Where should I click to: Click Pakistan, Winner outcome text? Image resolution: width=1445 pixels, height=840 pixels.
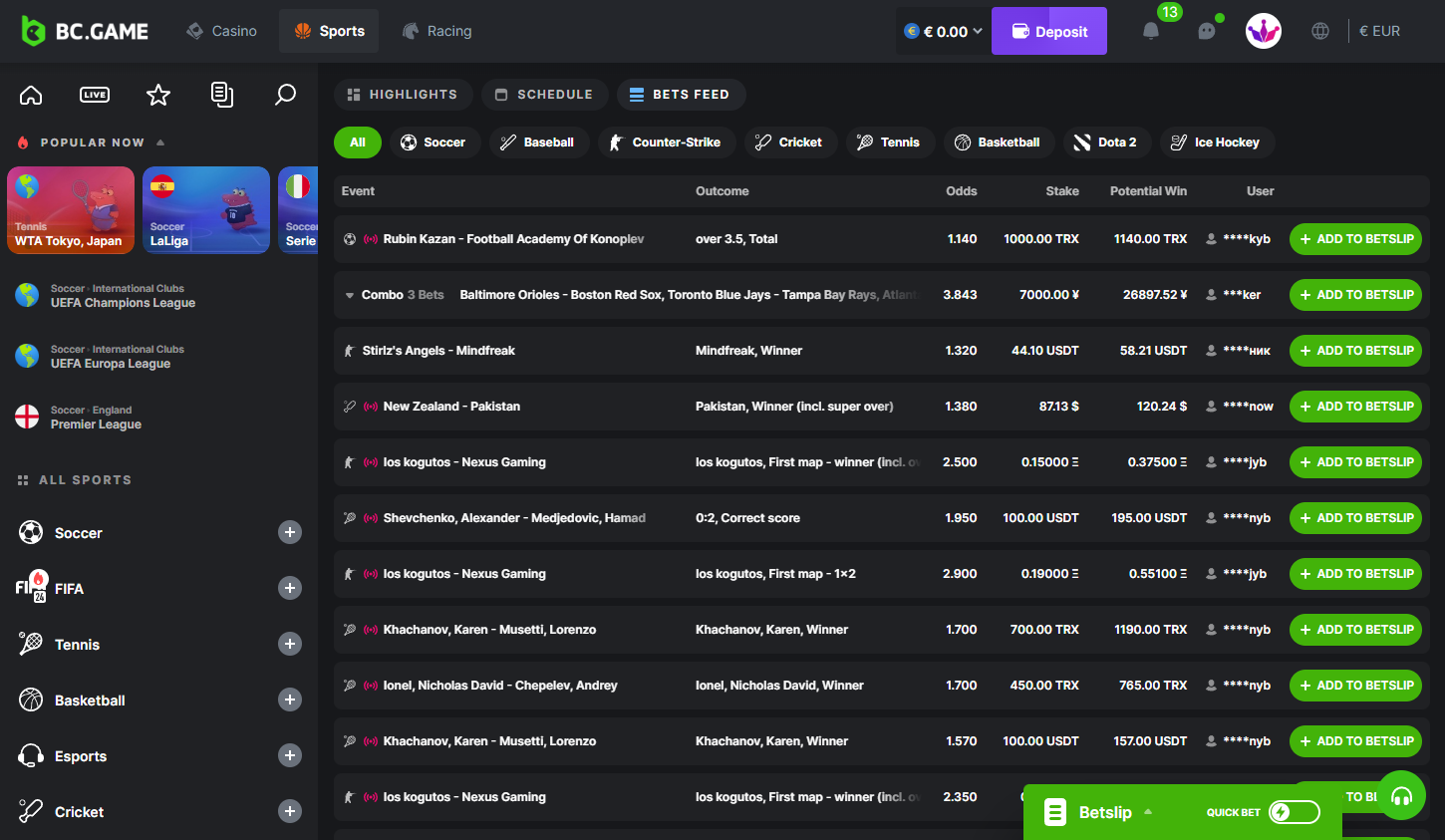click(794, 407)
